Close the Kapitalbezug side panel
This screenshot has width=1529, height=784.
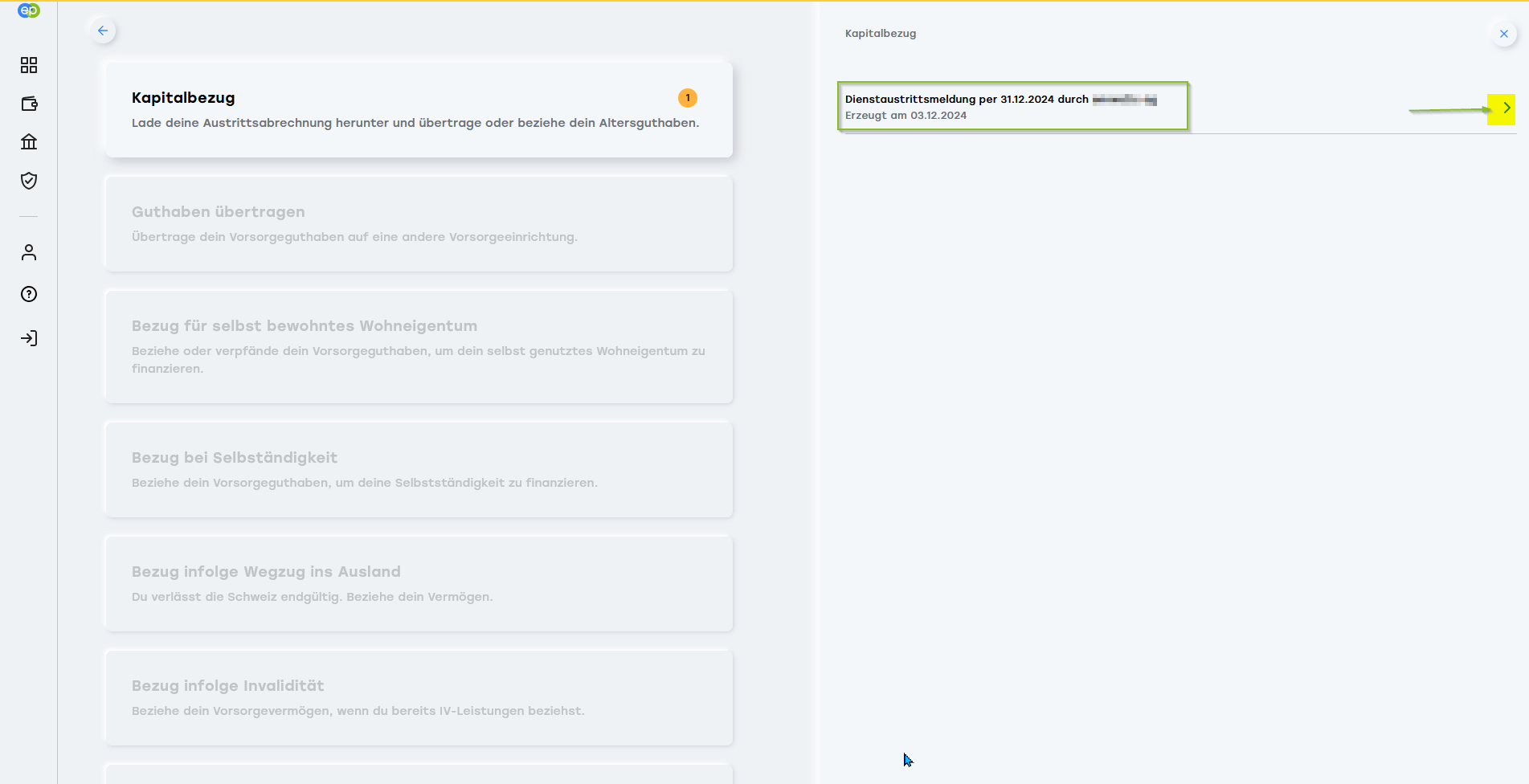tap(1504, 34)
